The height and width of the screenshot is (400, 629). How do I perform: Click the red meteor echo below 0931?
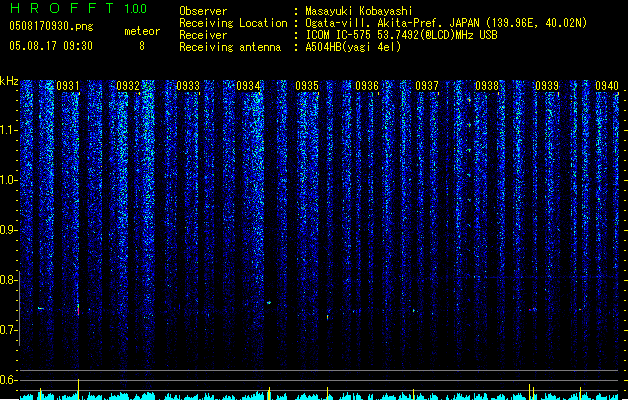(x=79, y=310)
